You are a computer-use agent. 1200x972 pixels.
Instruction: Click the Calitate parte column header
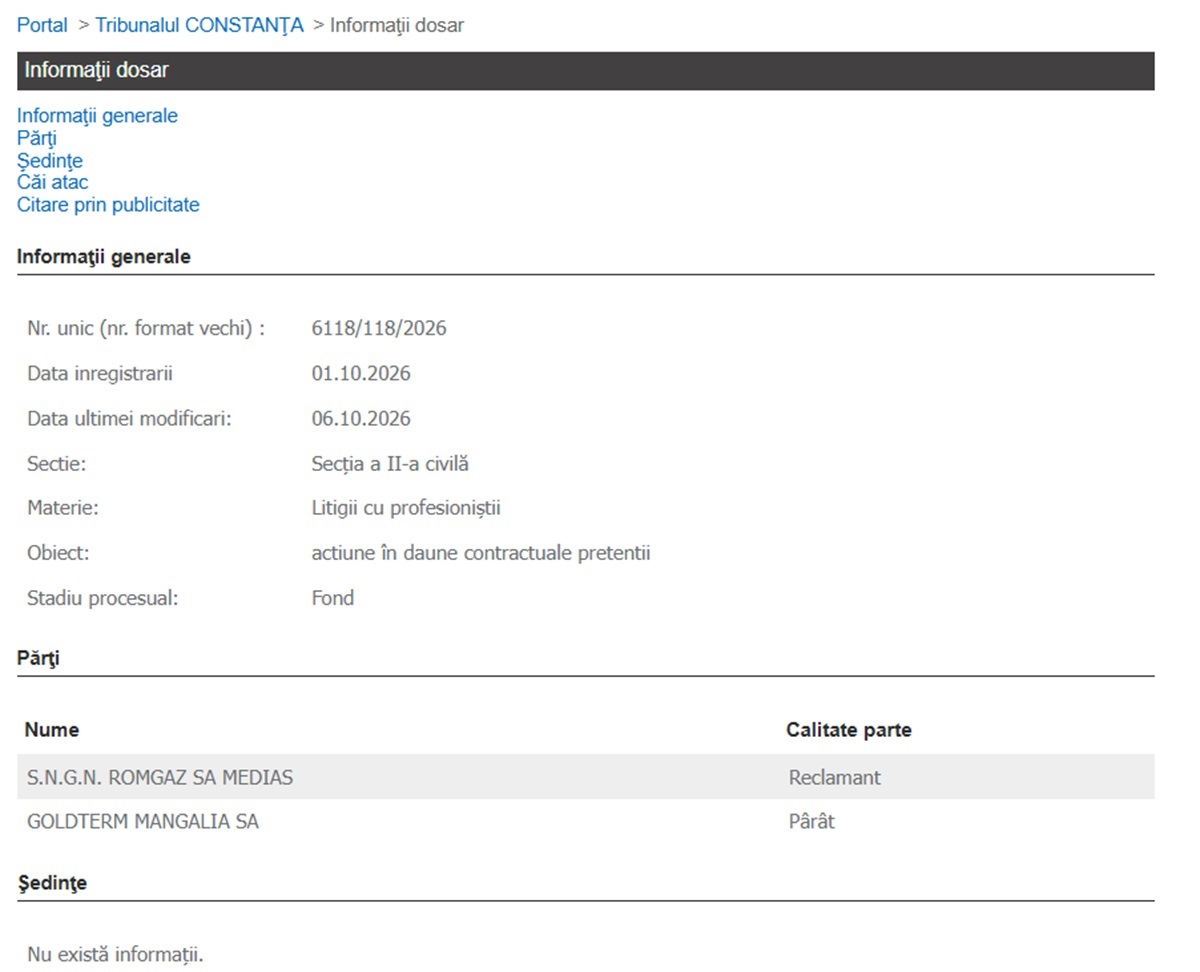pos(849,730)
